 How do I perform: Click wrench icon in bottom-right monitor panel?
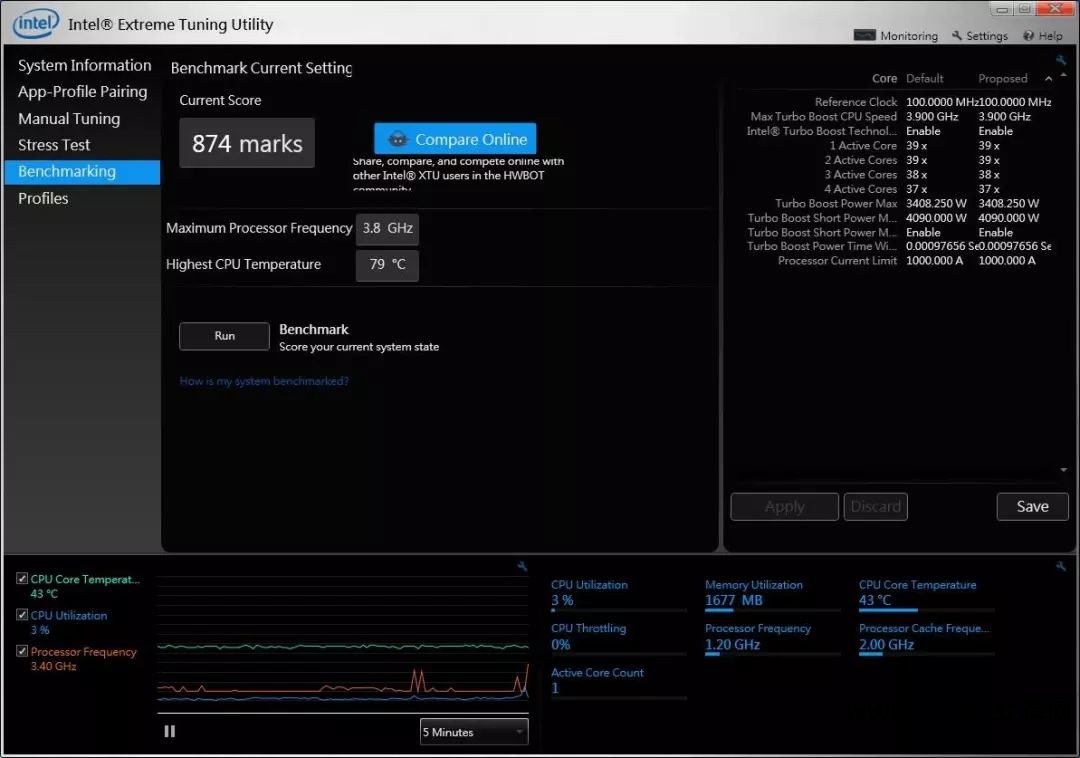(x=1061, y=567)
